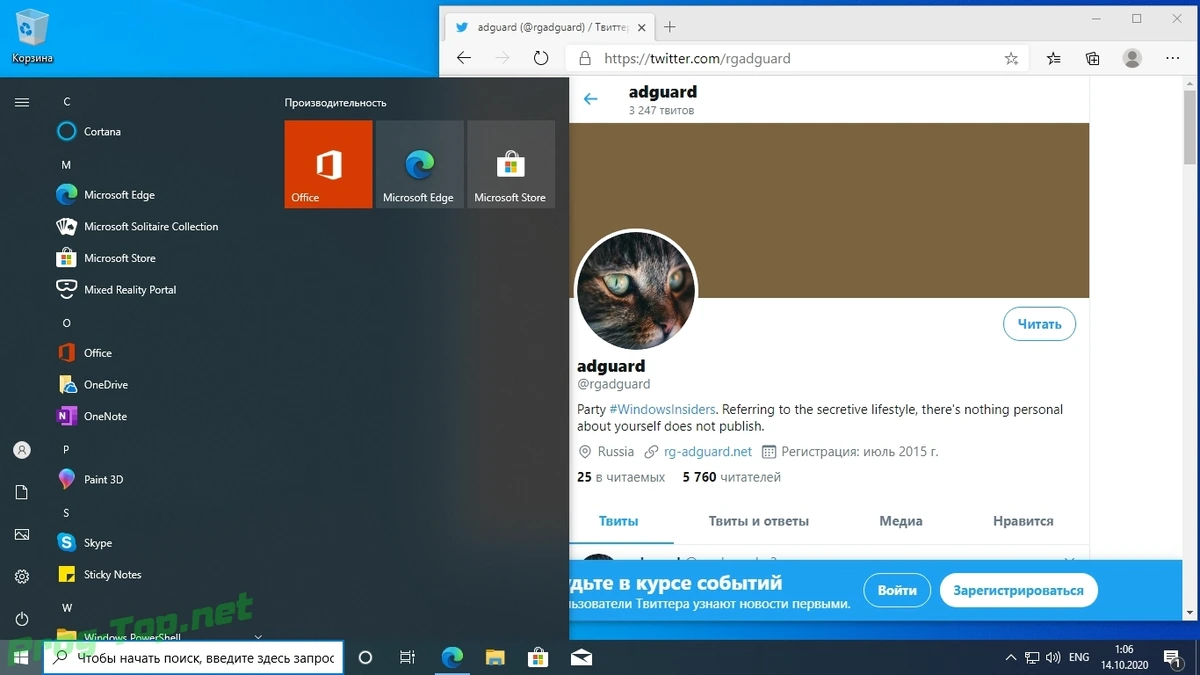The image size is (1200, 675).
Task: Click the Twitter back arrow
Action: click(x=590, y=99)
